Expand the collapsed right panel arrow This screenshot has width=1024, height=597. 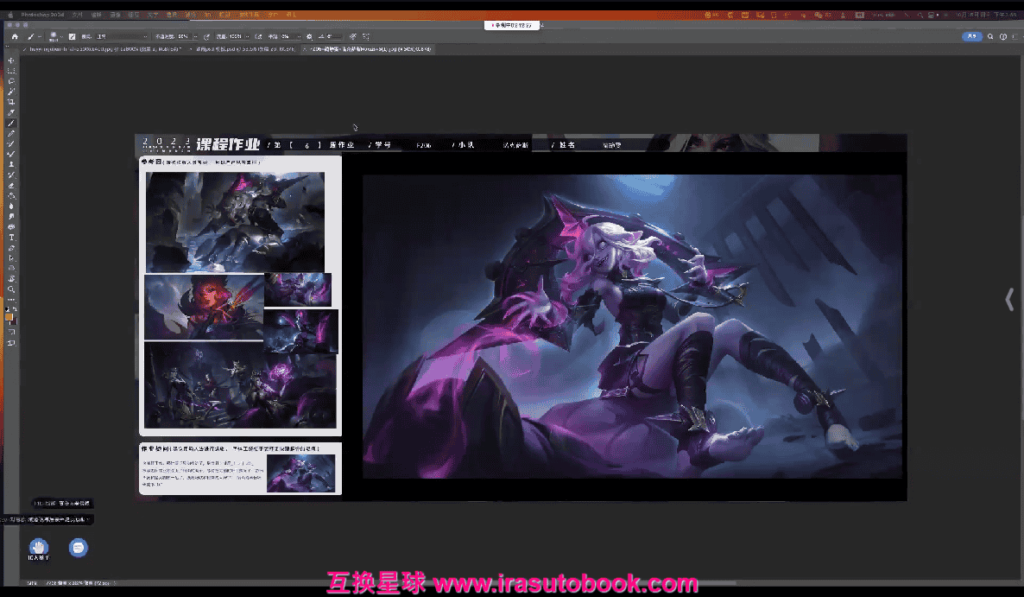(1009, 300)
